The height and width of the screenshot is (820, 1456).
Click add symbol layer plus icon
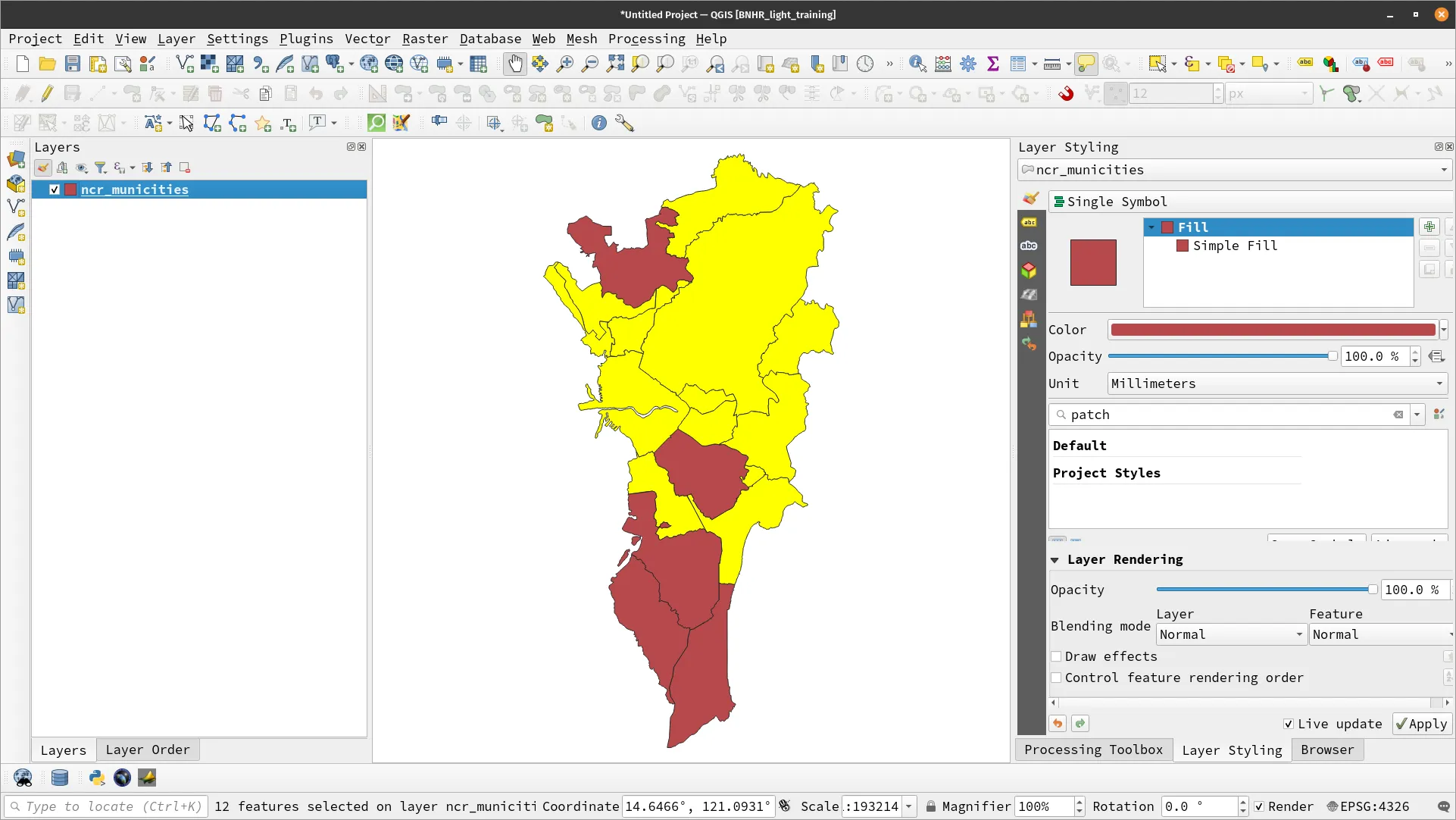coord(1429,227)
